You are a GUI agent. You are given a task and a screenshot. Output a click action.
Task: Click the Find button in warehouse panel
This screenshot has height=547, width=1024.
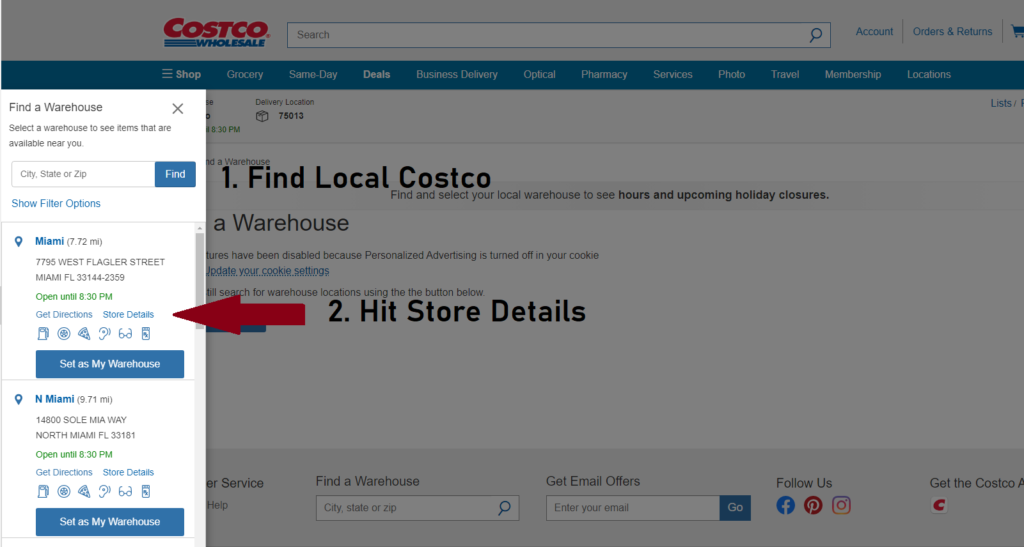click(x=175, y=174)
